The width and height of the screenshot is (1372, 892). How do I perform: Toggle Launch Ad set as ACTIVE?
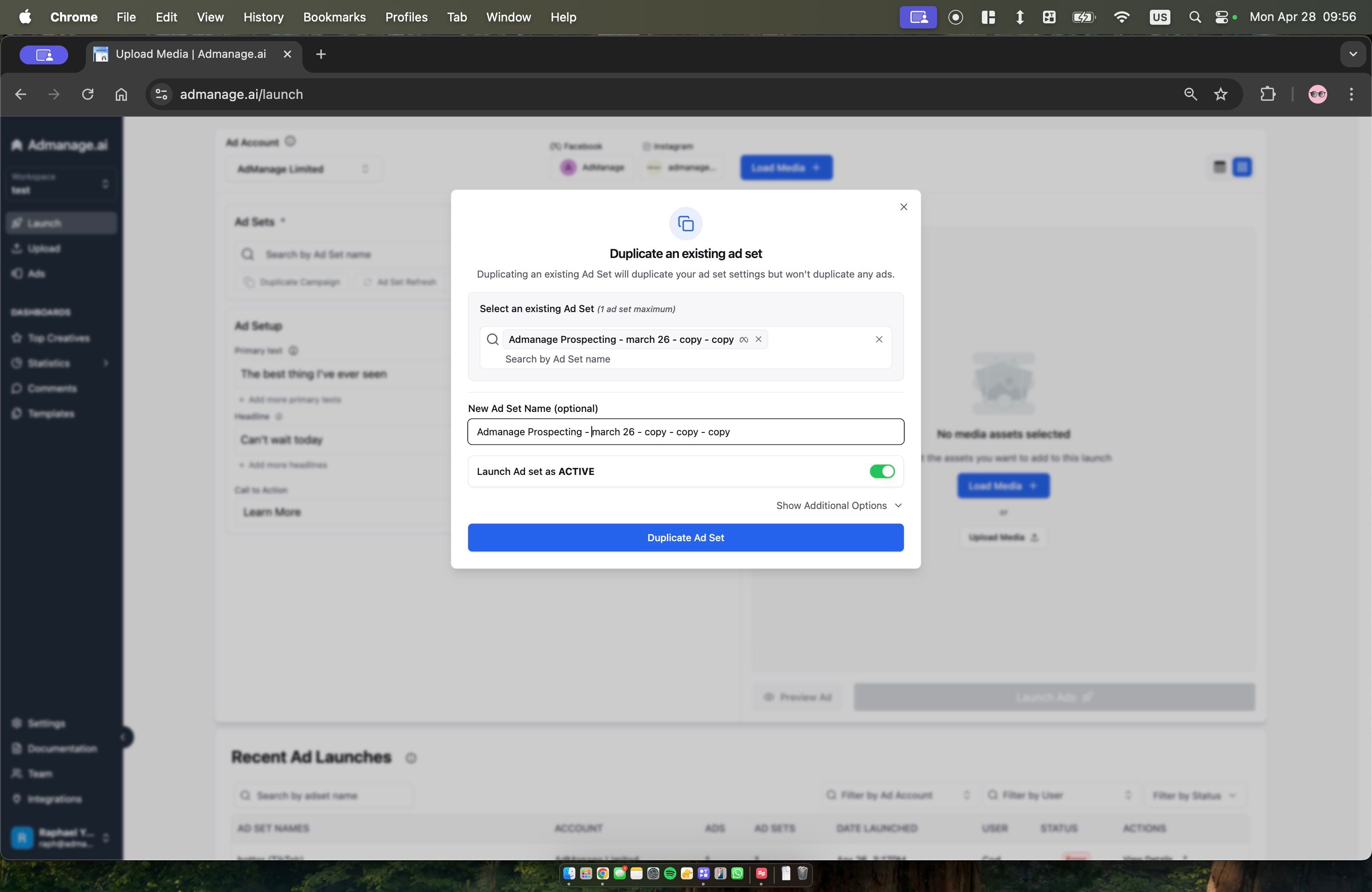pyautogui.click(x=882, y=471)
